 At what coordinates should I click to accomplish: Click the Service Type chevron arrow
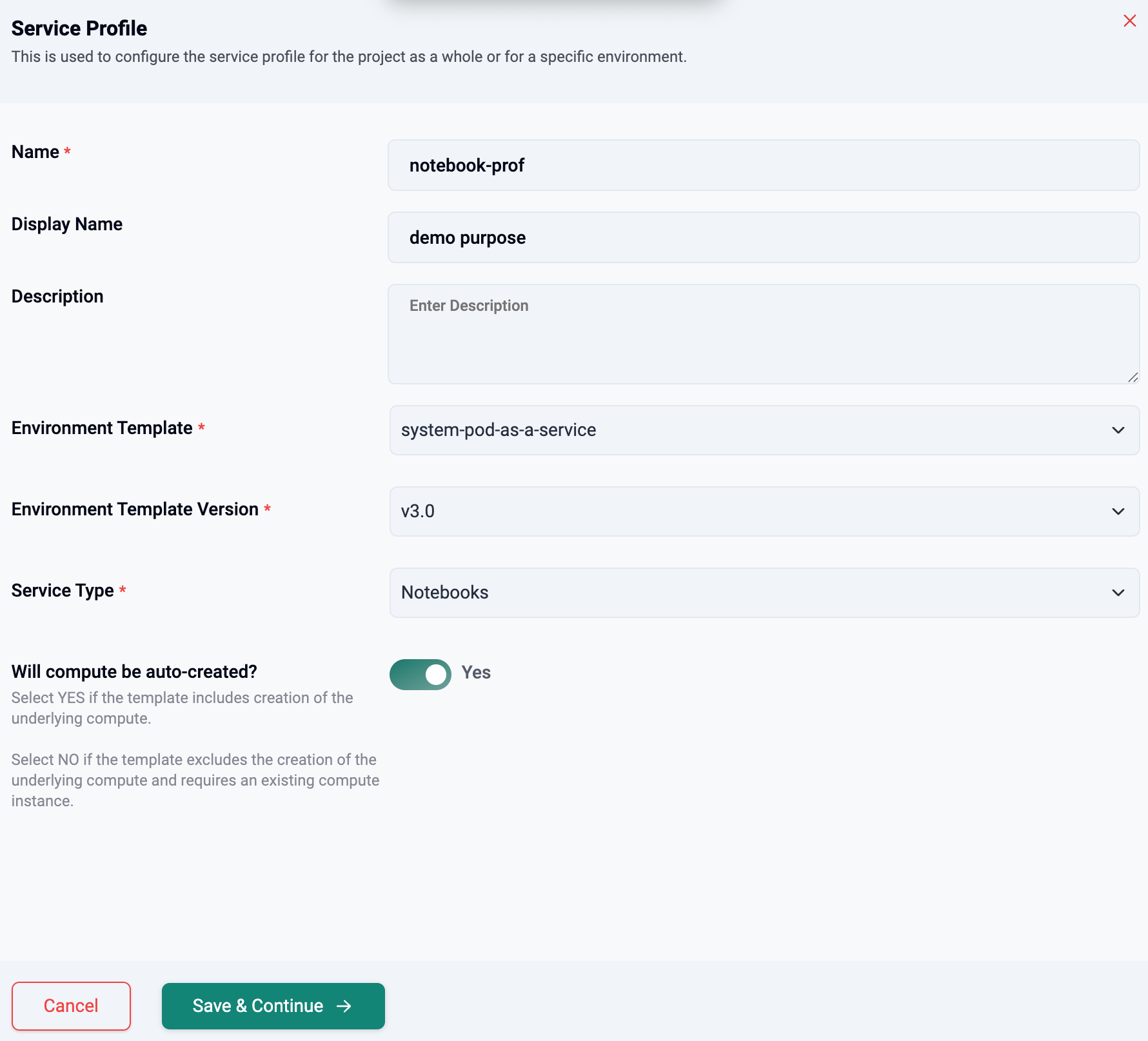tap(1118, 593)
